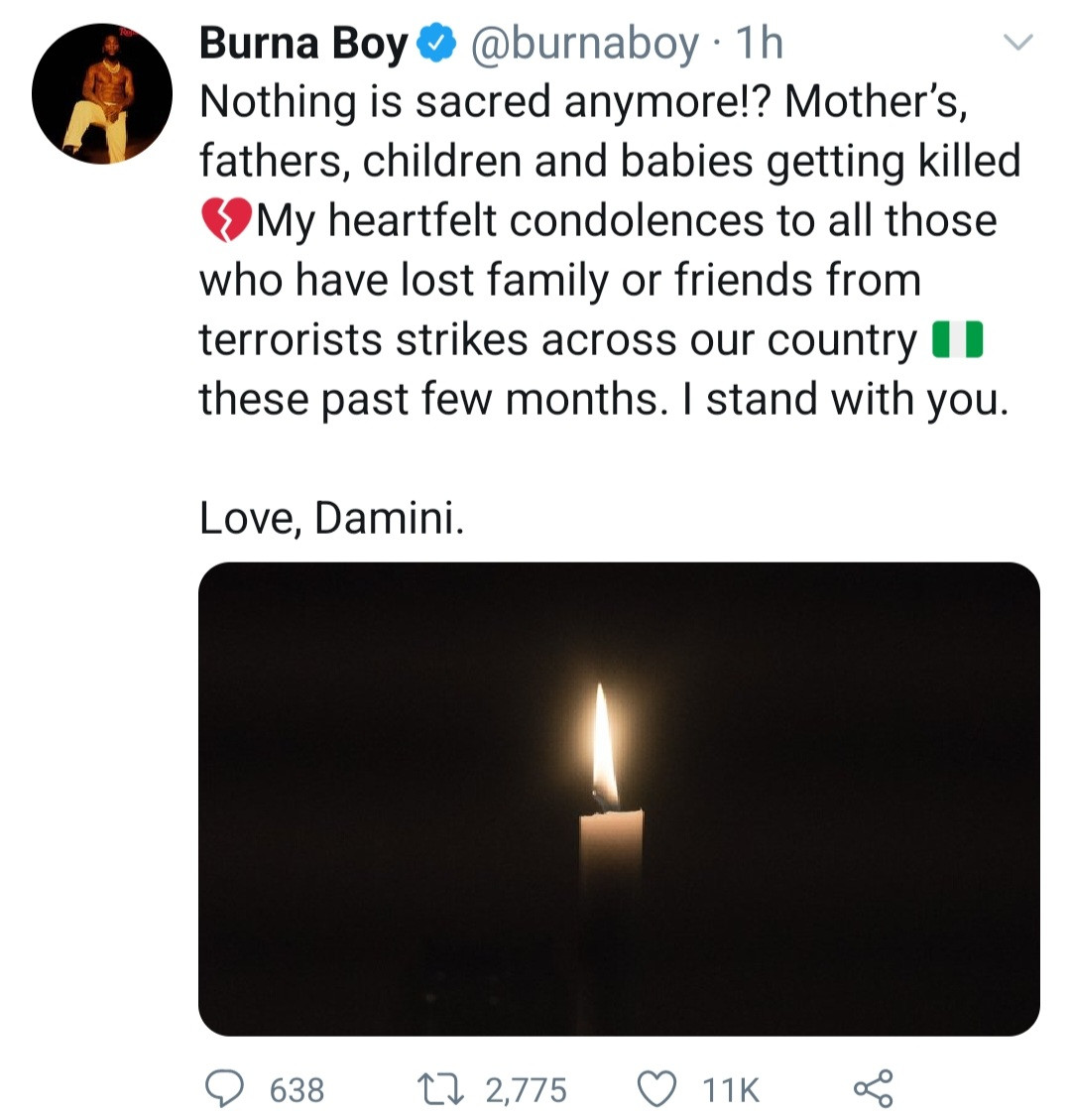The width and height of the screenshot is (1071, 1120).
Task: Expand the tweet options chevron
Action: (1018, 43)
